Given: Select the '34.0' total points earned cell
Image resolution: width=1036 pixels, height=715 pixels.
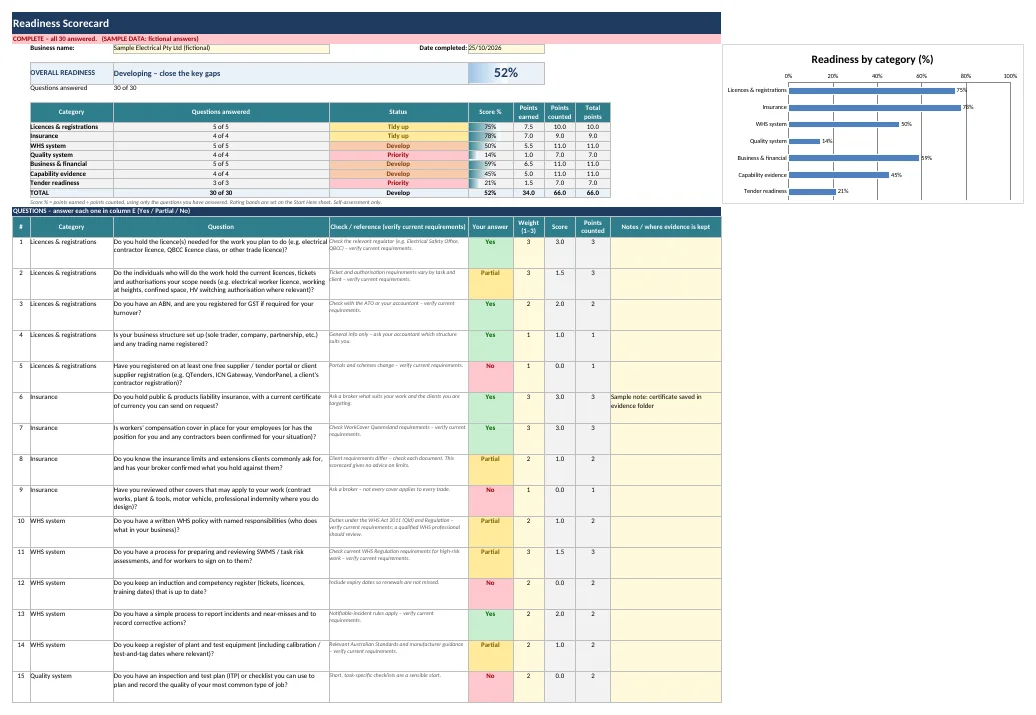Looking at the screenshot, I should point(529,193).
